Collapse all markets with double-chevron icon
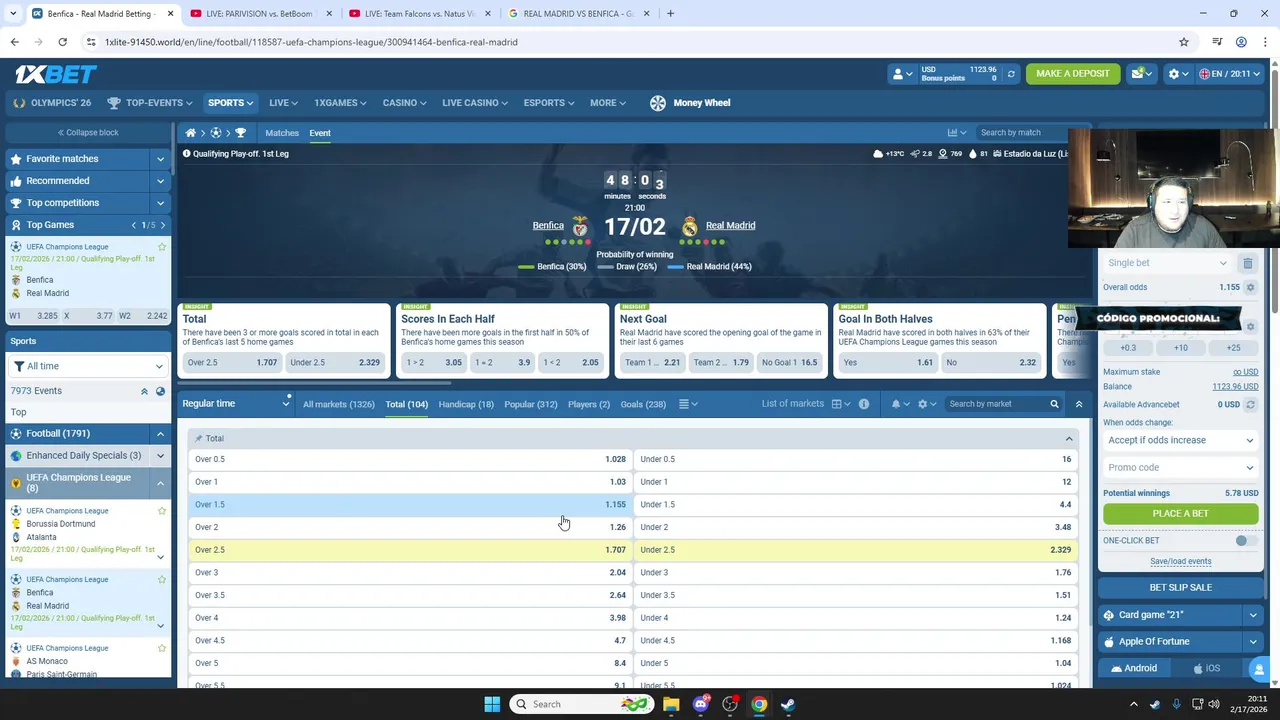Image resolution: width=1280 pixels, height=720 pixels. 1078,404
